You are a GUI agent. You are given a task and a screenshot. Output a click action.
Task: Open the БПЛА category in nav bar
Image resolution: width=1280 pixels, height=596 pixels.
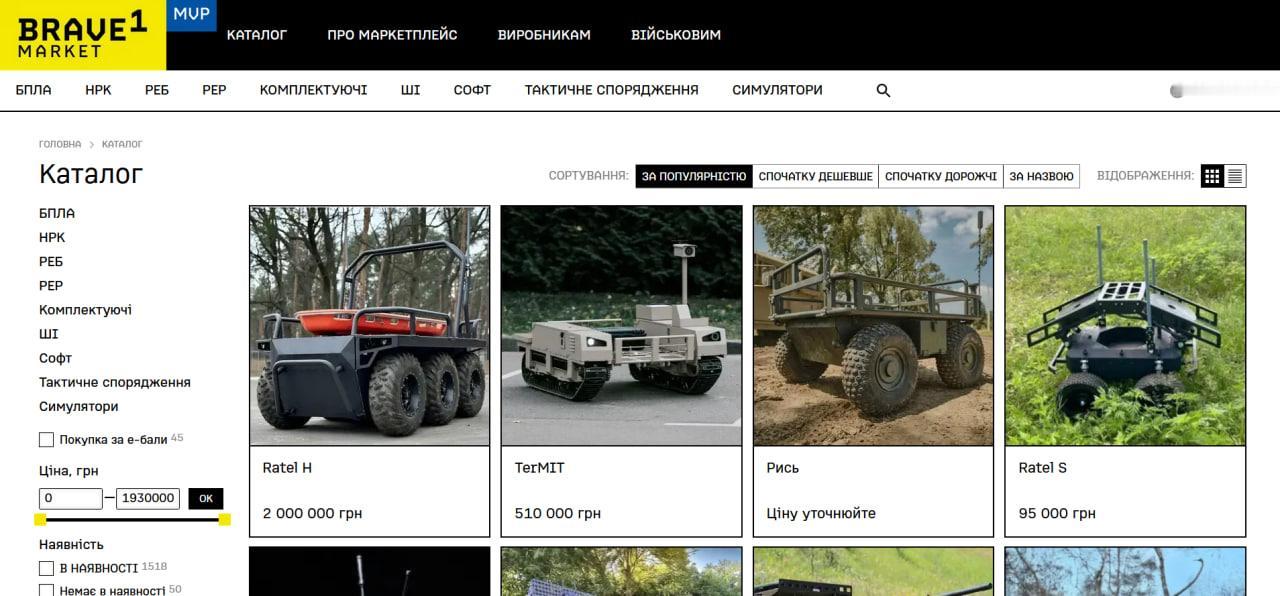pyautogui.click(x=33, y=90)
